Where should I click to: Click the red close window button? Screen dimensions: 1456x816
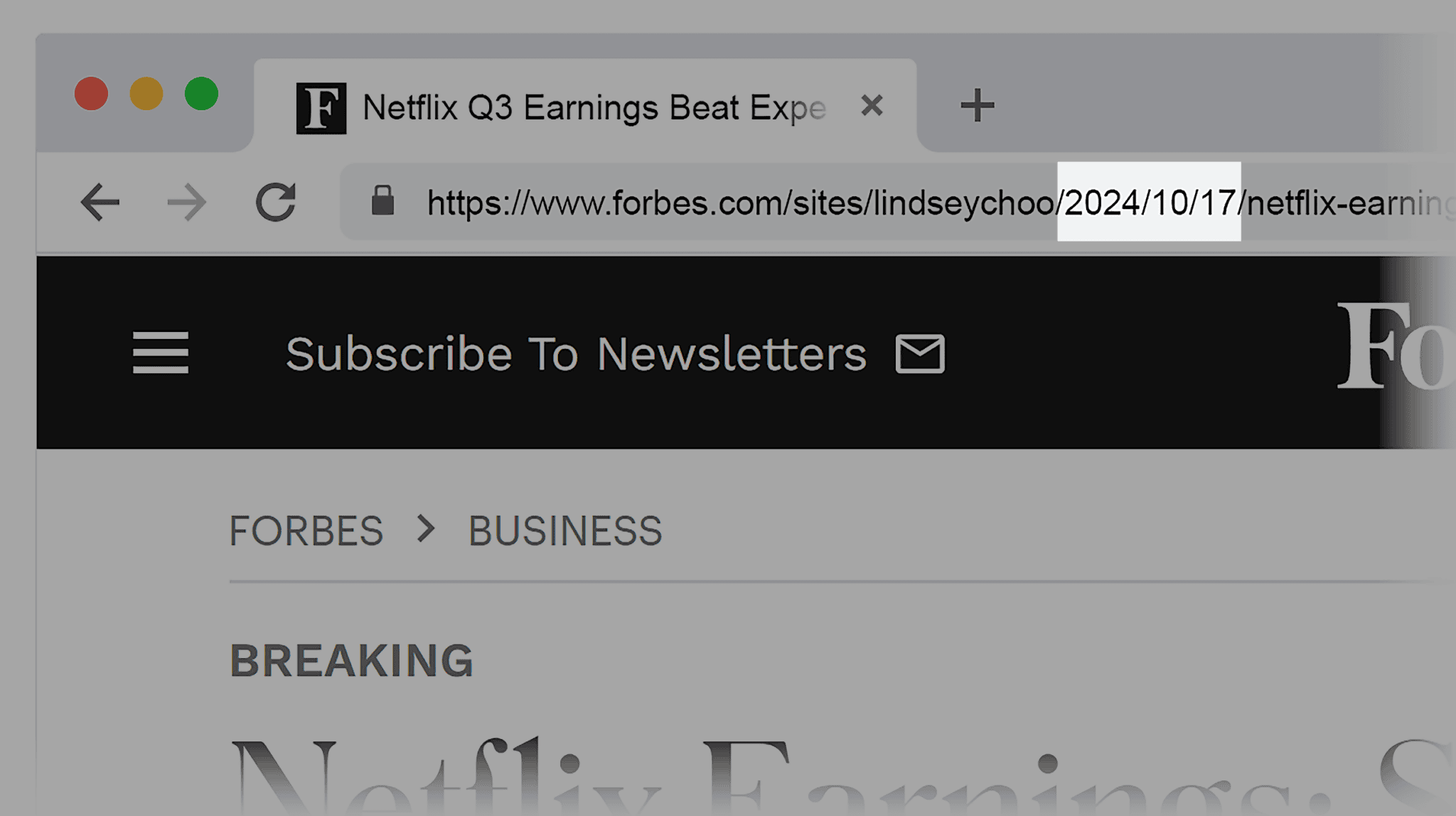pos(91,94)
